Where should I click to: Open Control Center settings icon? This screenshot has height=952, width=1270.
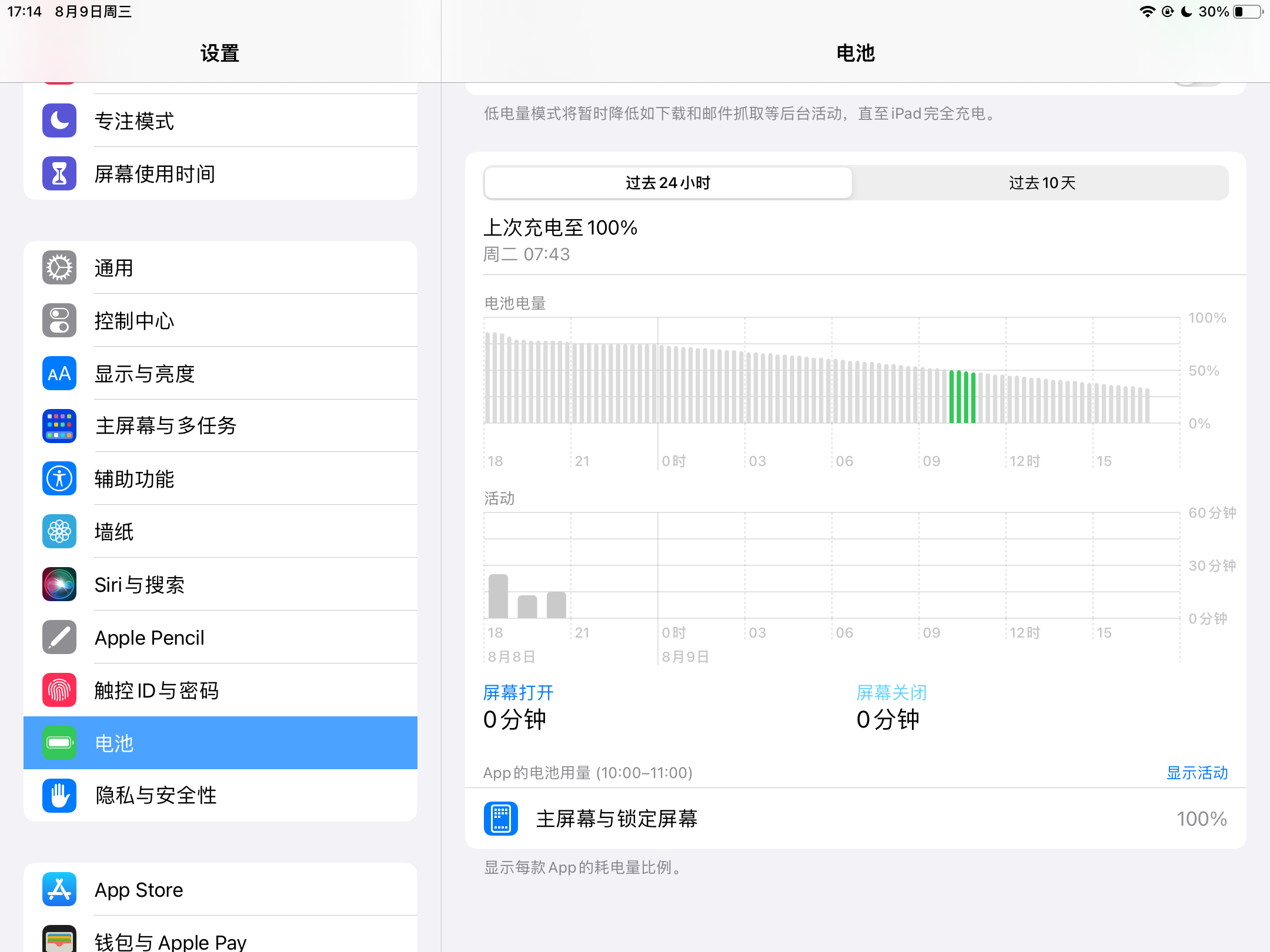[59, 321]
